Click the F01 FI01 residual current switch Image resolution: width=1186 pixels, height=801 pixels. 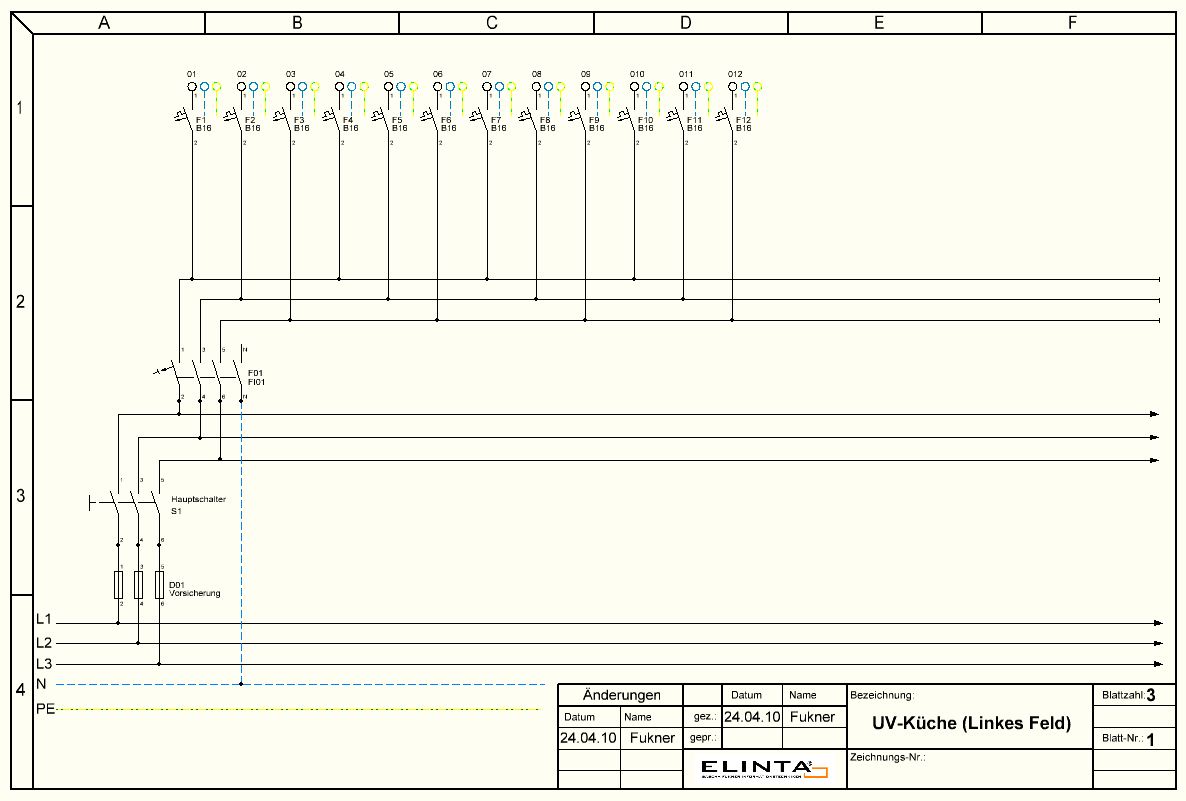click(205, 377)
